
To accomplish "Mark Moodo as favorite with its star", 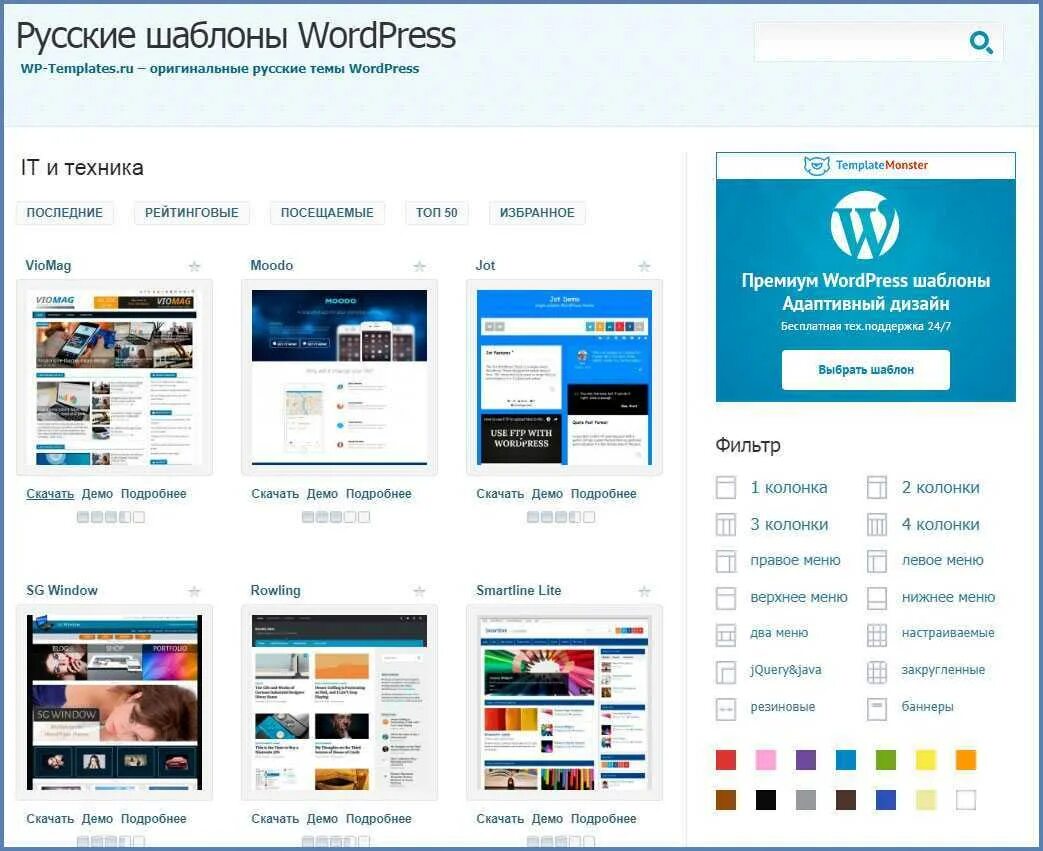I will 419,266.
